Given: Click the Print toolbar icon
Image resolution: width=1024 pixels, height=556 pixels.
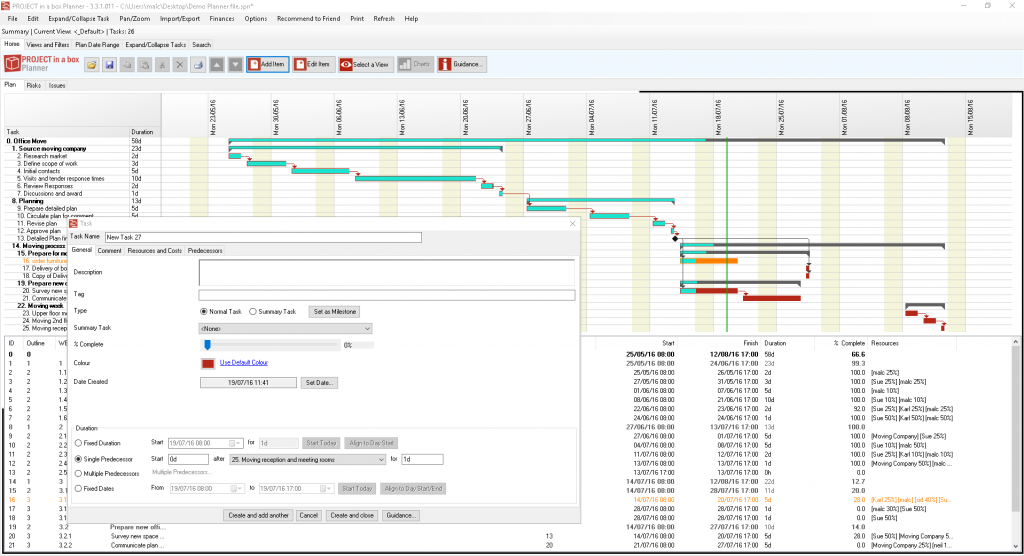Looking at the screenshot, I should (x=198, y=65).
